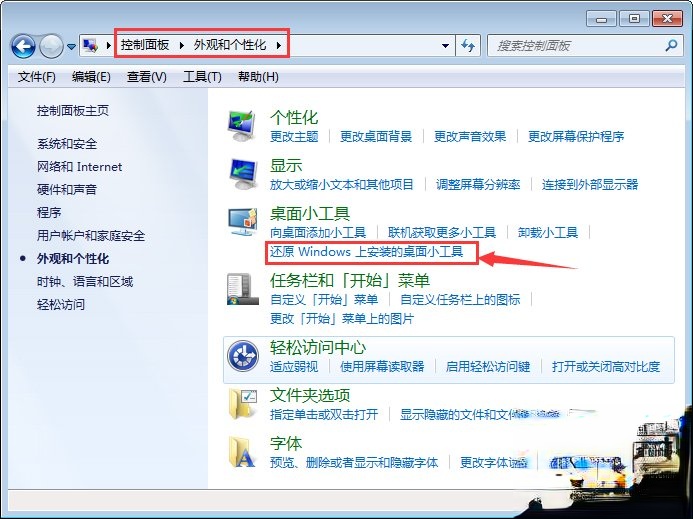This screenshot has height=519, width=693.
Task: Open 时钟、语言和区域 in sidebar
Action: pos(85,282)
